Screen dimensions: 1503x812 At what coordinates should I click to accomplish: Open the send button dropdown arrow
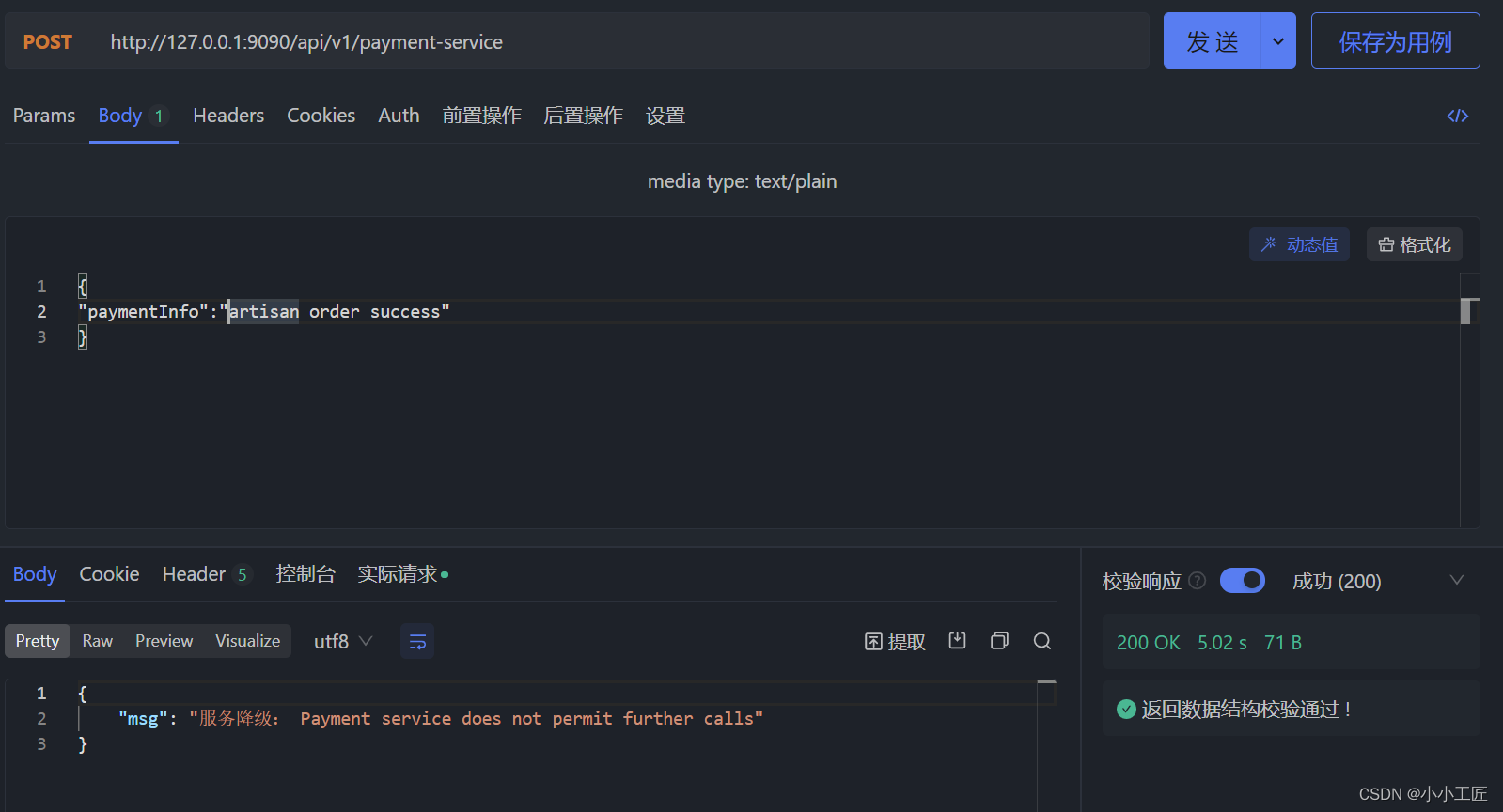pos(1277,40)
